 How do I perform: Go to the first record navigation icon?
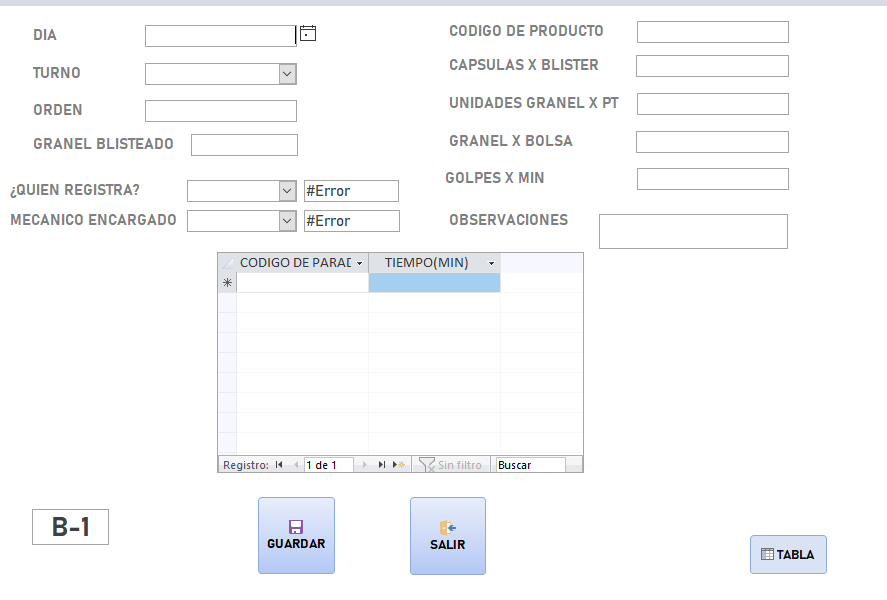(279, 464)
